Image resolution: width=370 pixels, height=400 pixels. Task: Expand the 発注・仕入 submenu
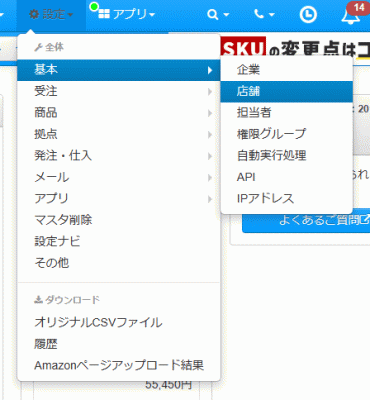coord(119,156)
